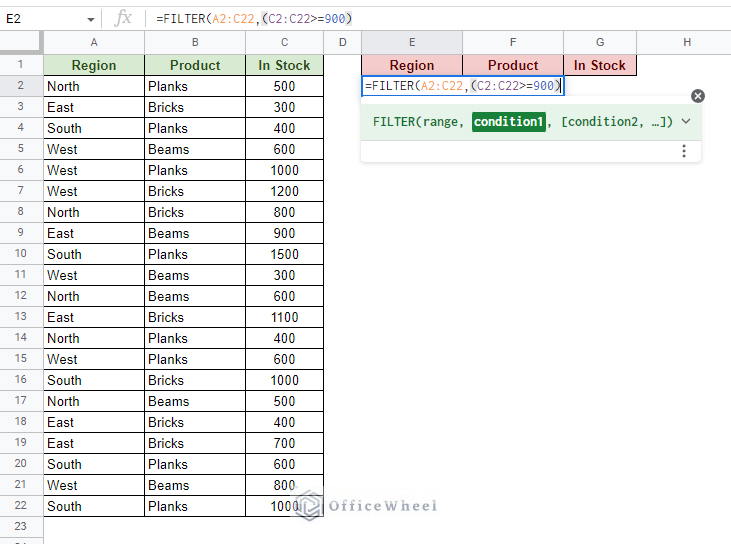Click cell A9 containing East
The height and width of the screenshot is (544, 731).
[x=94, y=233]
